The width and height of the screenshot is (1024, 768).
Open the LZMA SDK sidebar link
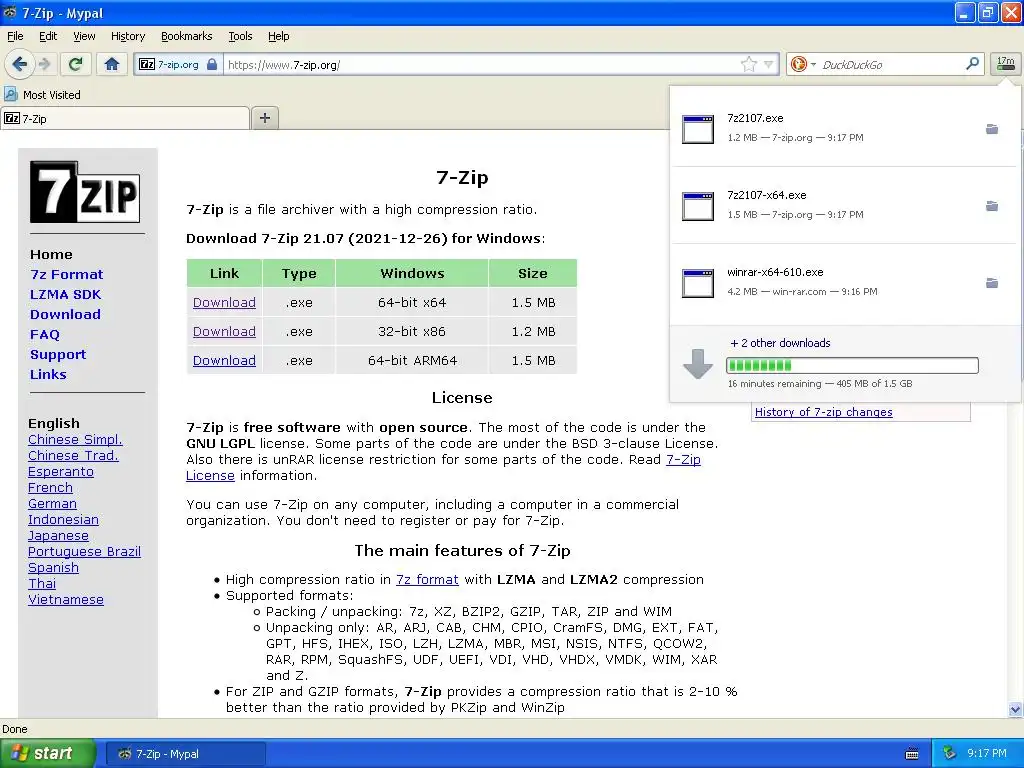tap(65, 295)
